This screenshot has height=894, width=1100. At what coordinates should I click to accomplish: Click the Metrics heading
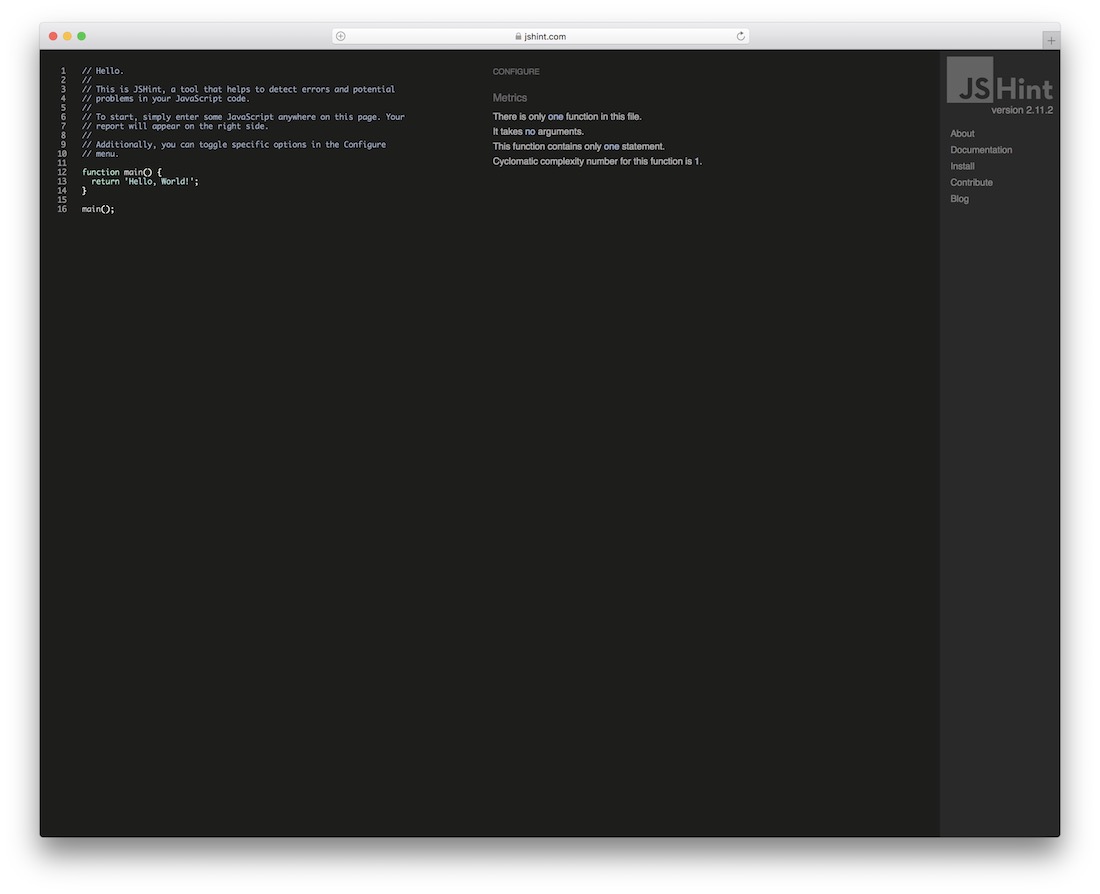tap(510, 98)
